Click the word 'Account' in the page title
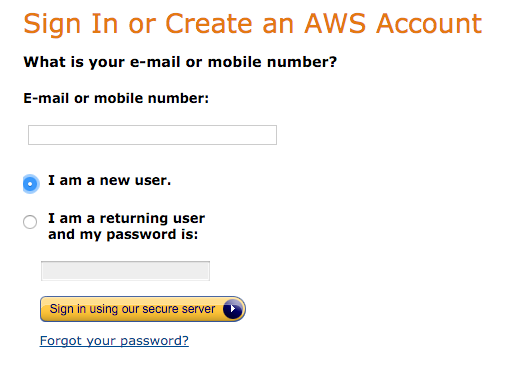Viewport: 514px width, 370px height. click(429, 24)
